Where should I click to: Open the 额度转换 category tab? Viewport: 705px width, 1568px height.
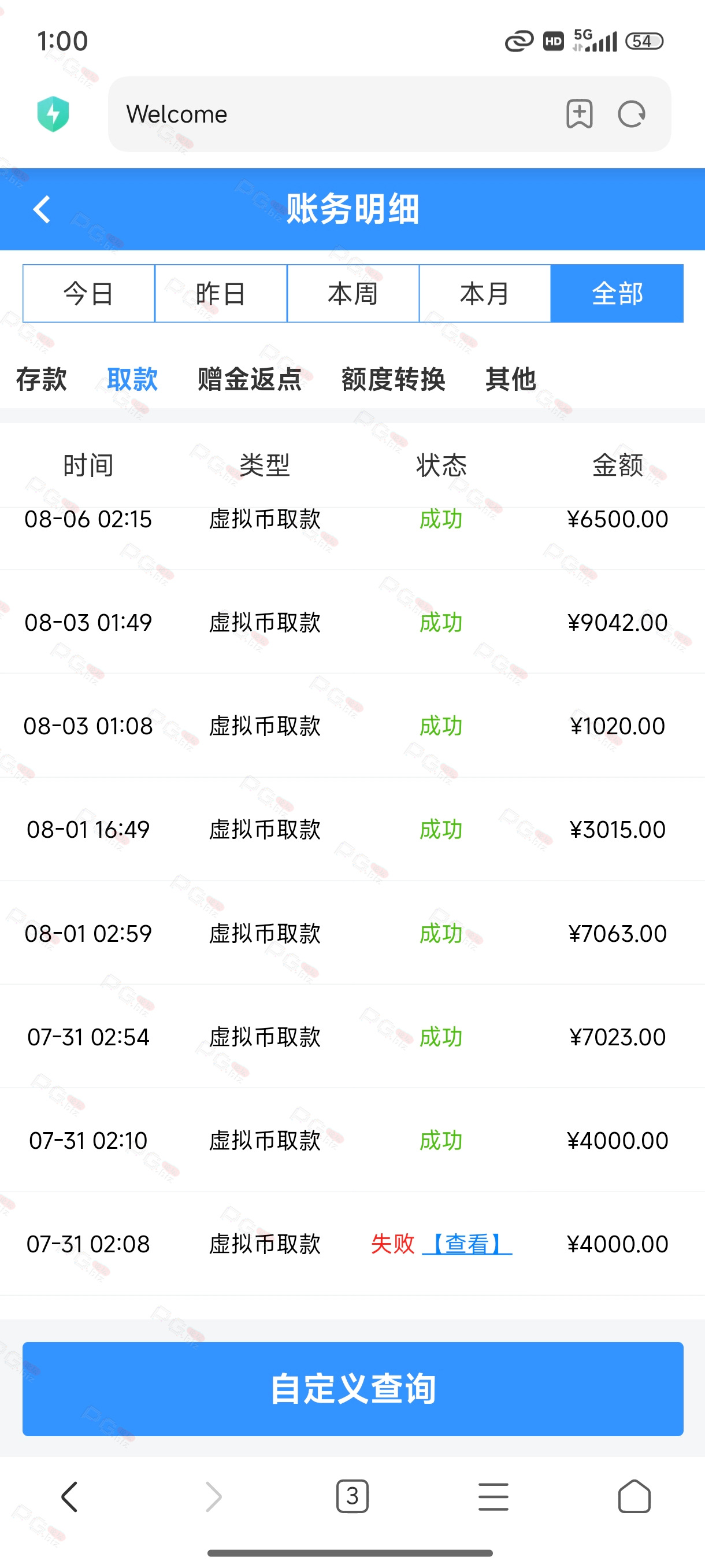pyautogui.click(x=394, y=379)
